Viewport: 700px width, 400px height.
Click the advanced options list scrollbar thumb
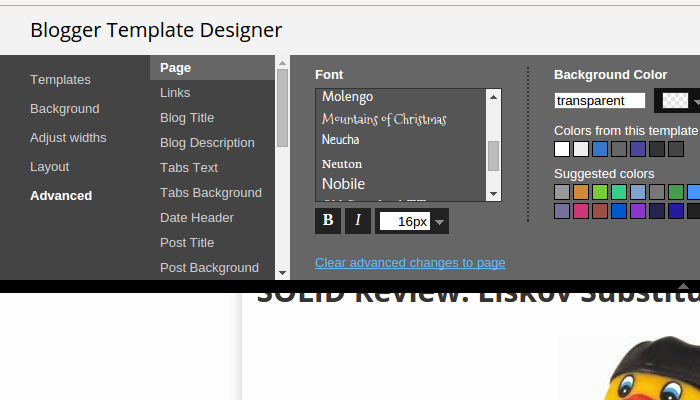[282, 108]
